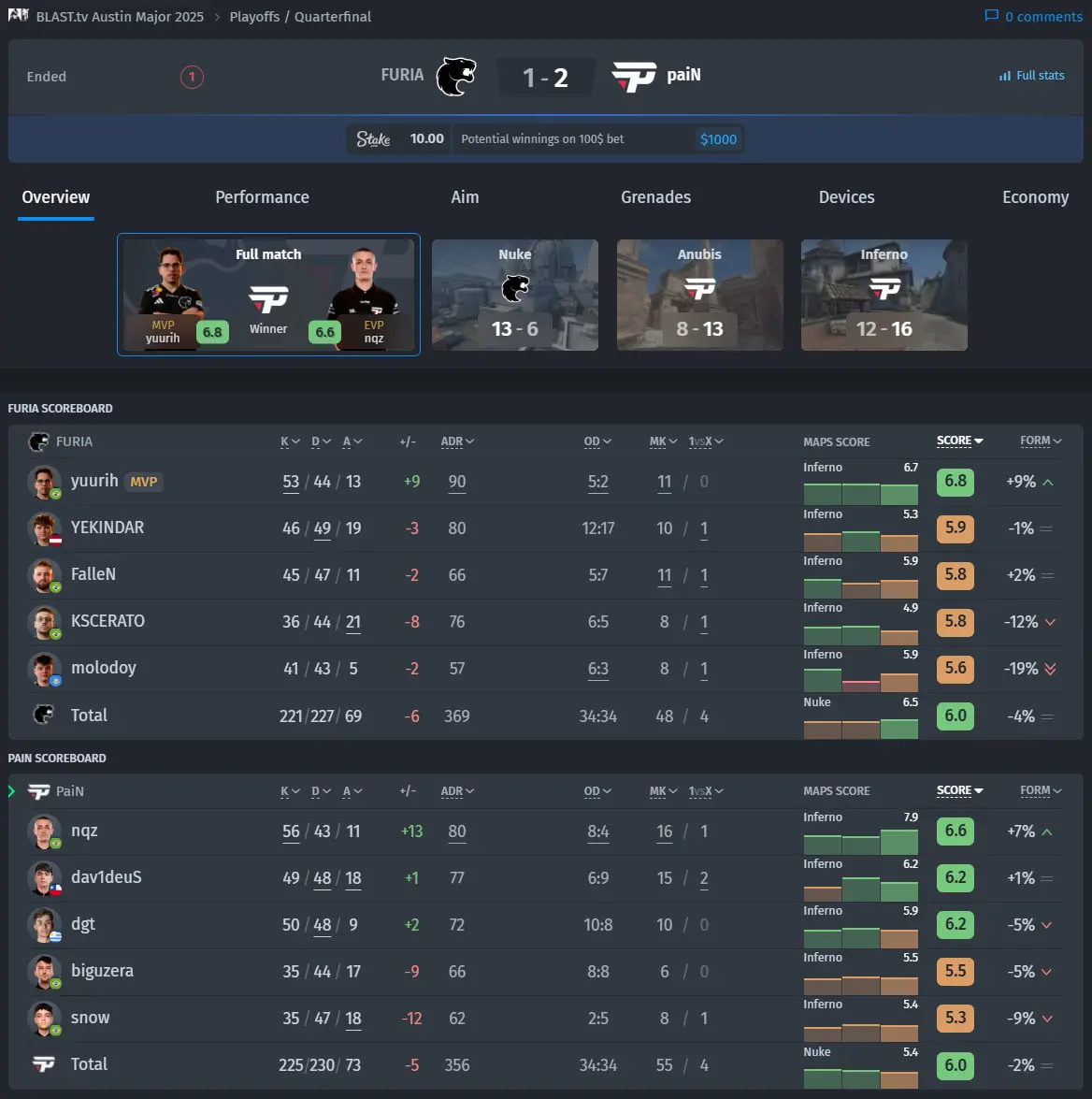The height and width of the screenshot is (1099, 1092).
Task: Click nqz's player avatar
Action: (43, 831)
